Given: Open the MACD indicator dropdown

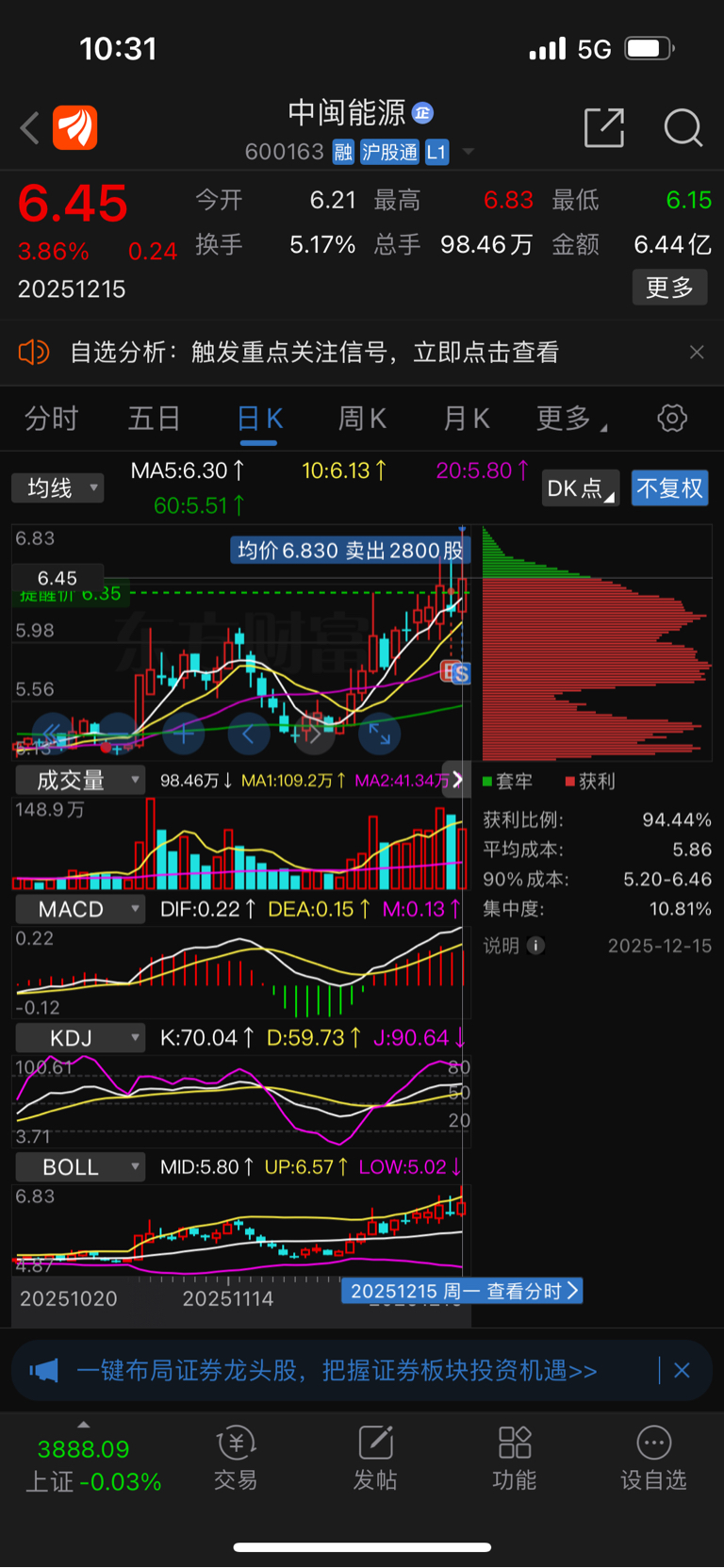Looking at the screenshot, I should 79,909.
